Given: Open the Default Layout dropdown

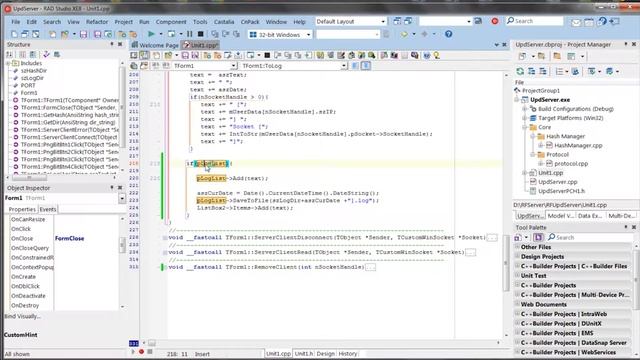Looking at the screenshot, I should click(x=383, y=21).
